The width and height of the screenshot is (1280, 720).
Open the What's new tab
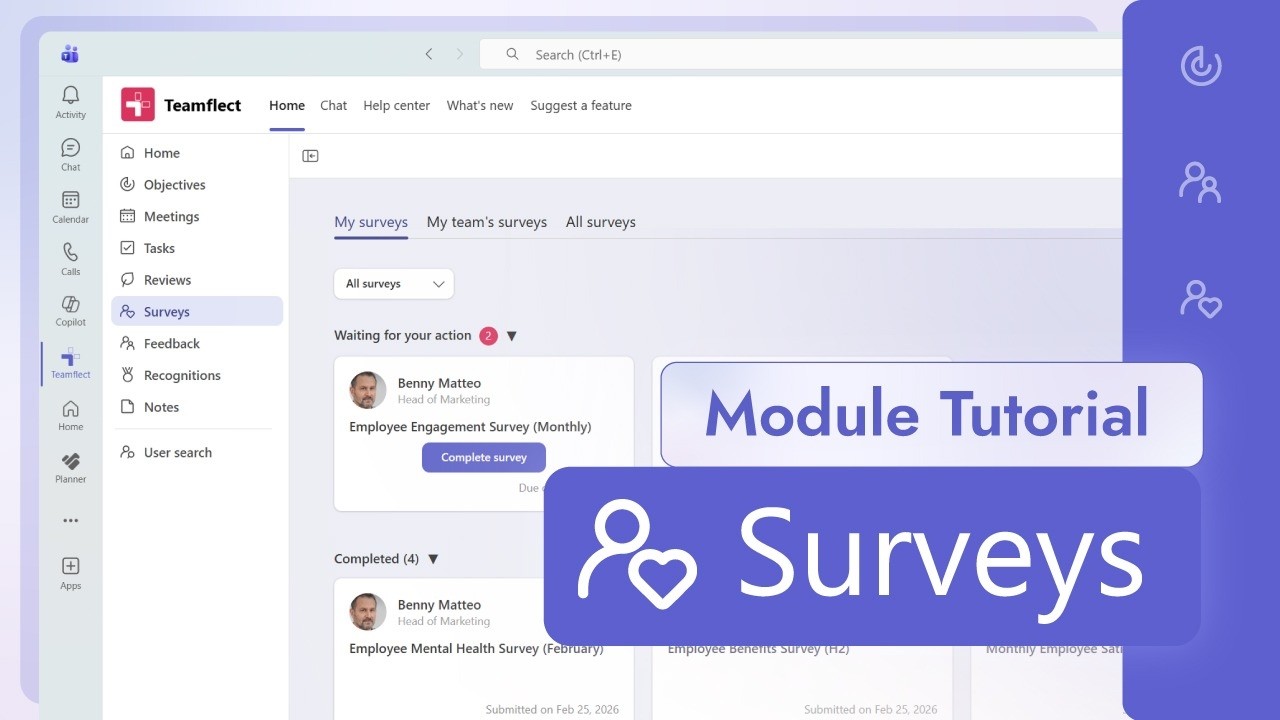(x=480, y=105)
